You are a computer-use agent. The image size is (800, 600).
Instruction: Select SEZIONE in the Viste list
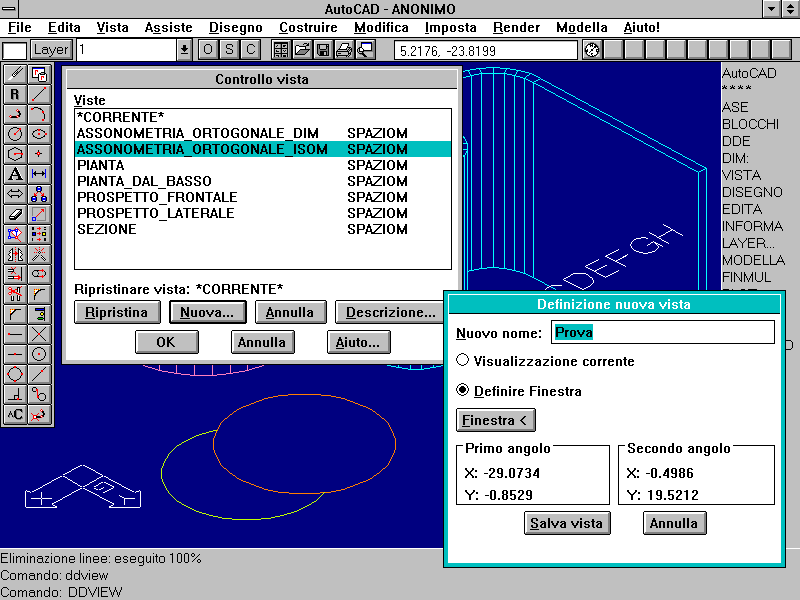[263, 229]
